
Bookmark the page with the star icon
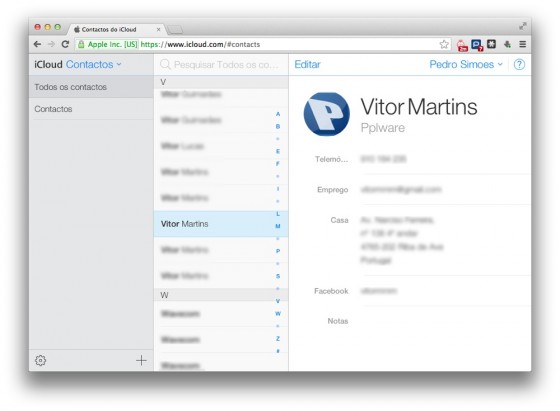pyautogui.click(x=444, y=44)
